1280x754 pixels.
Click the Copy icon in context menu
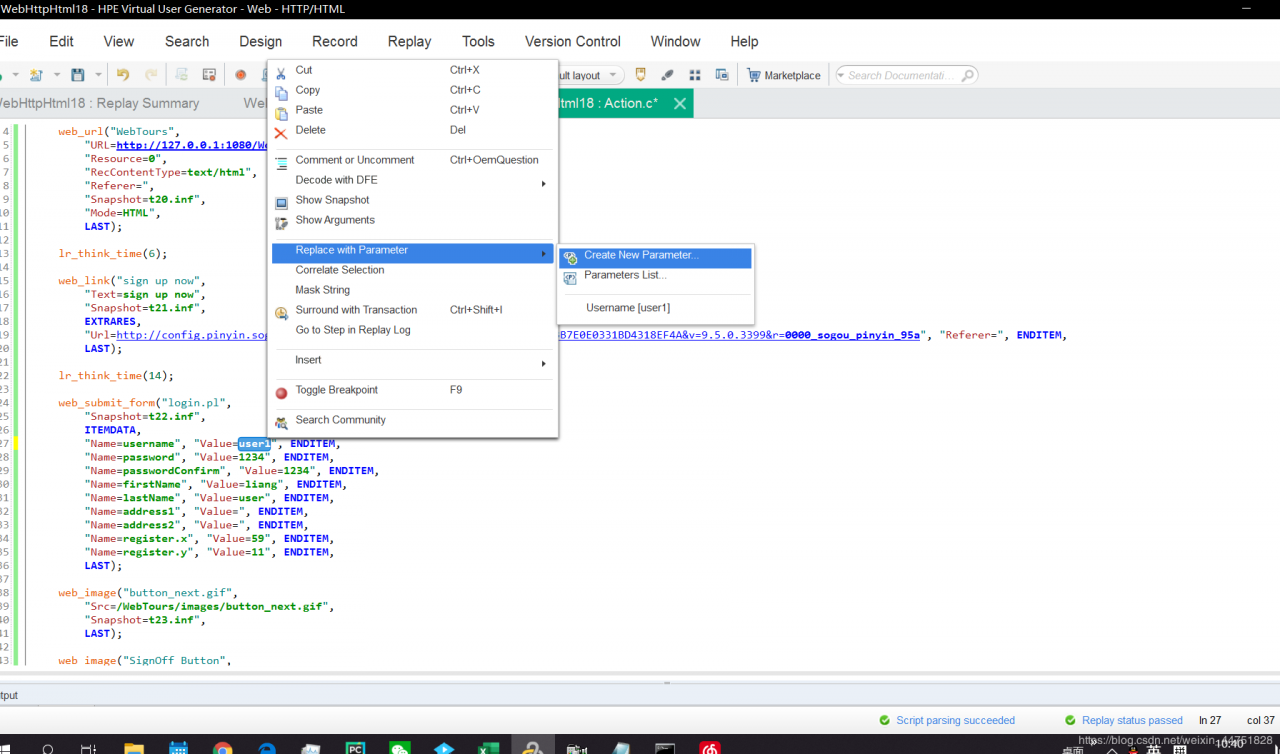(281, 91)
